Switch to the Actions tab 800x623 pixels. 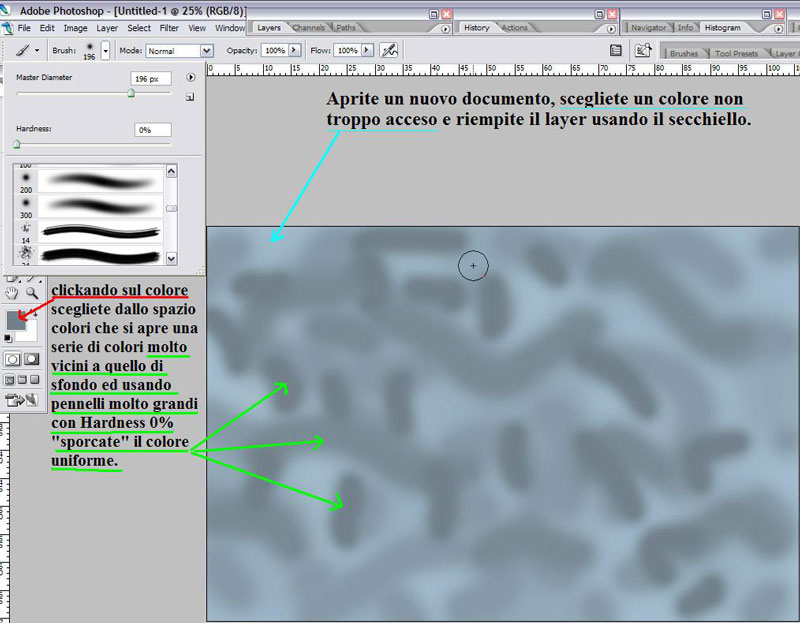coord(514,28)
